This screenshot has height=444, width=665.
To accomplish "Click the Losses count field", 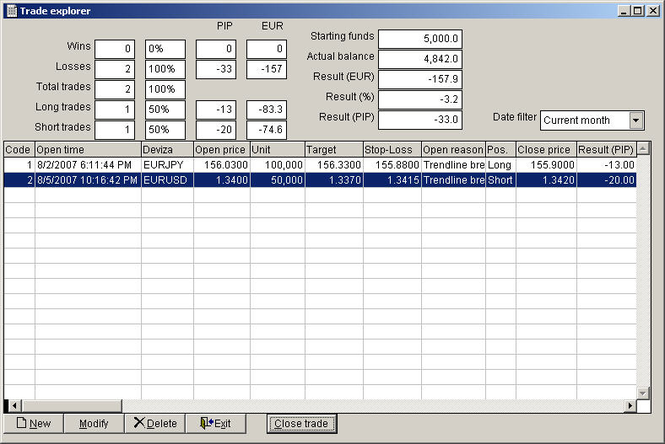I will (x=115, y=69).
